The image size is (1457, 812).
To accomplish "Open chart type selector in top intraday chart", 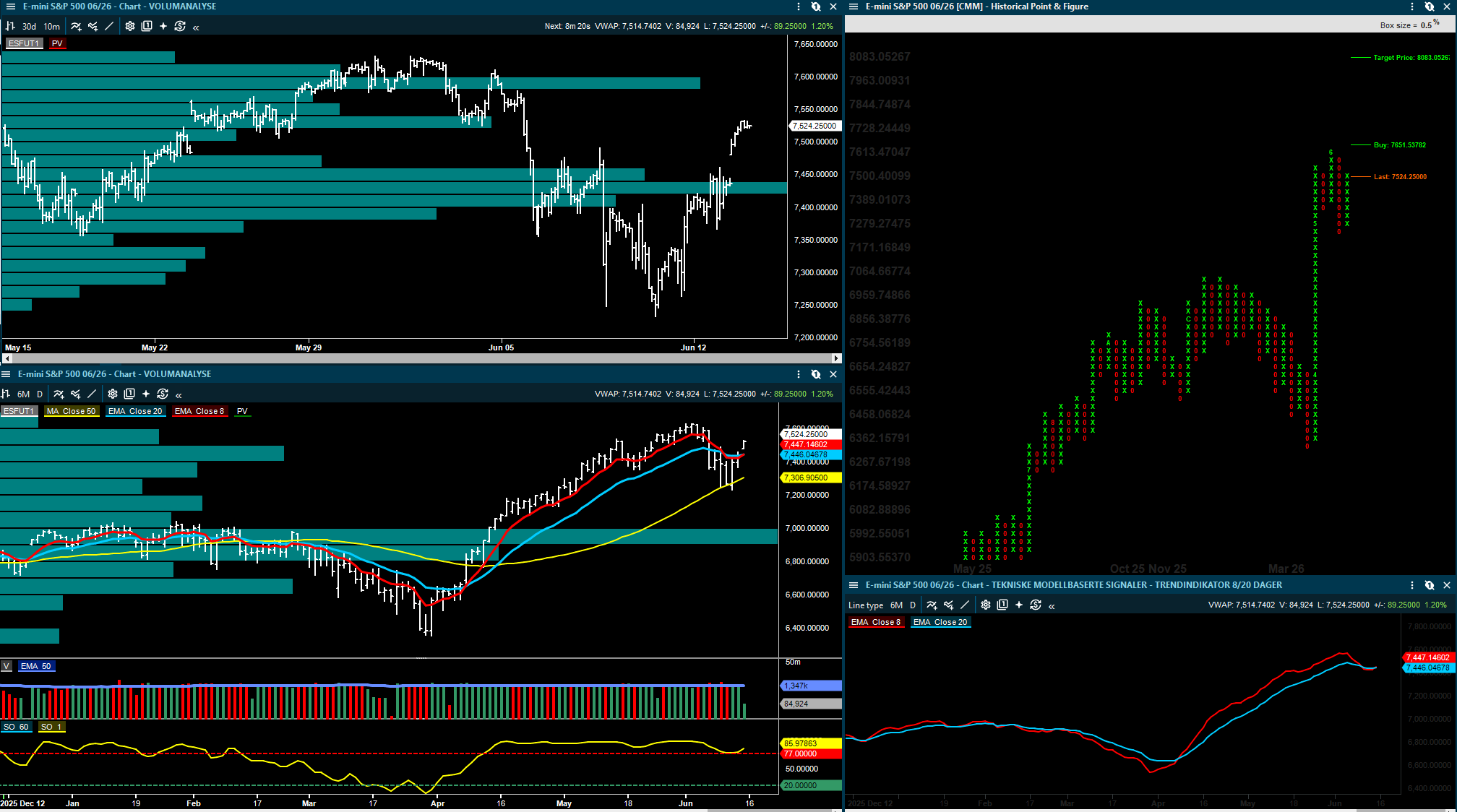I will tap(10, 26).
